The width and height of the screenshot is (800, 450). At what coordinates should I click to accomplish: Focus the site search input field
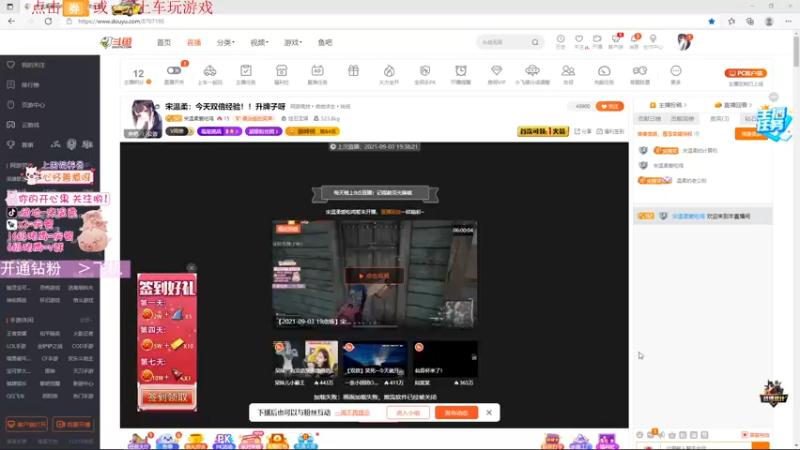(504, 42)
